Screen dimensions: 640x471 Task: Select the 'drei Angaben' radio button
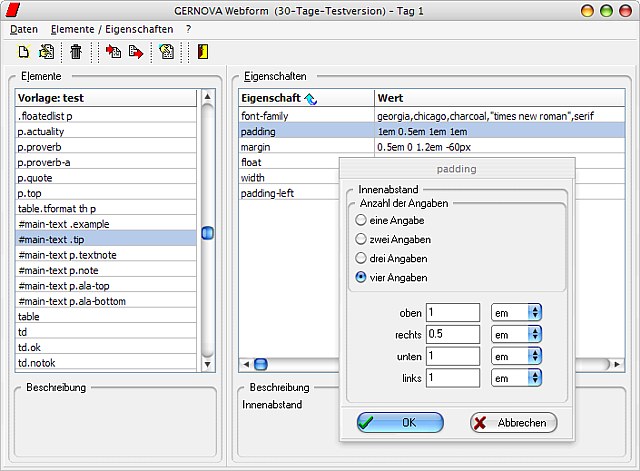pyautogui.click(x=361, y=258)
